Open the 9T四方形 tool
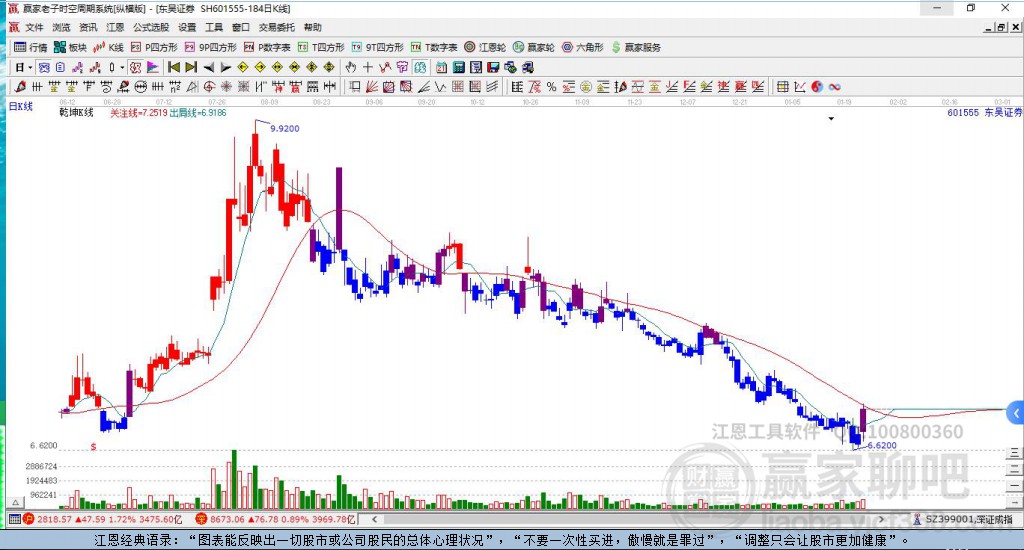Screen dimensions: 1024x550 (377, 47)
